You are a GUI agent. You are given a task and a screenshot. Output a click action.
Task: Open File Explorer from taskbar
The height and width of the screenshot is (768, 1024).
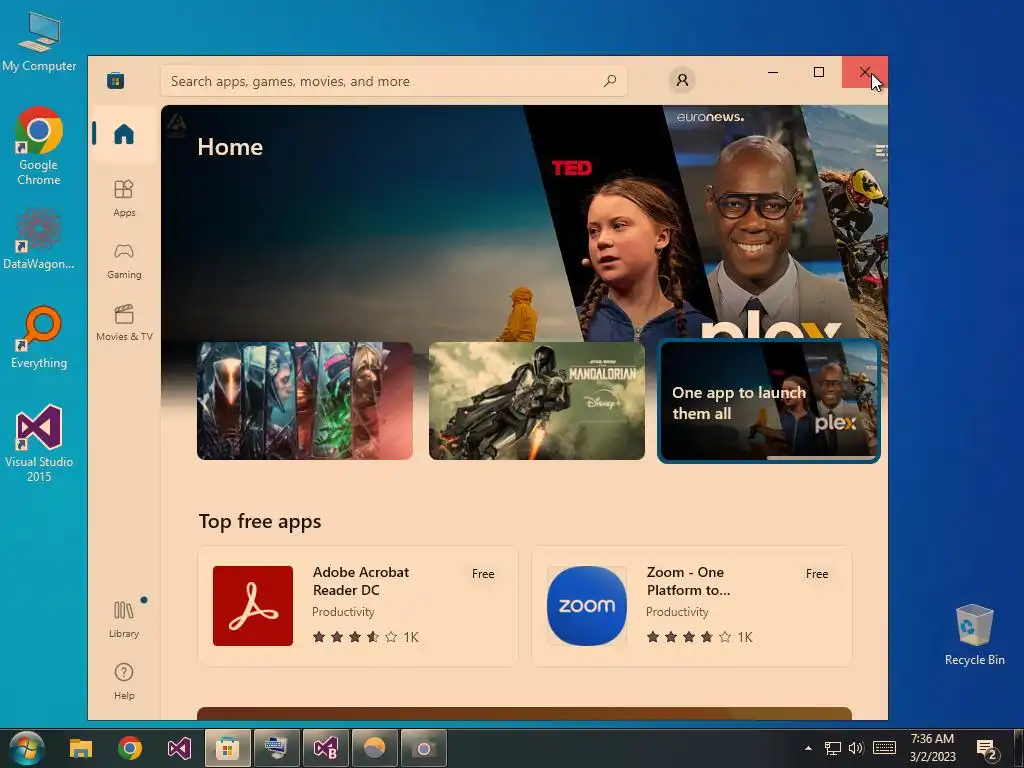click(81, 748)
